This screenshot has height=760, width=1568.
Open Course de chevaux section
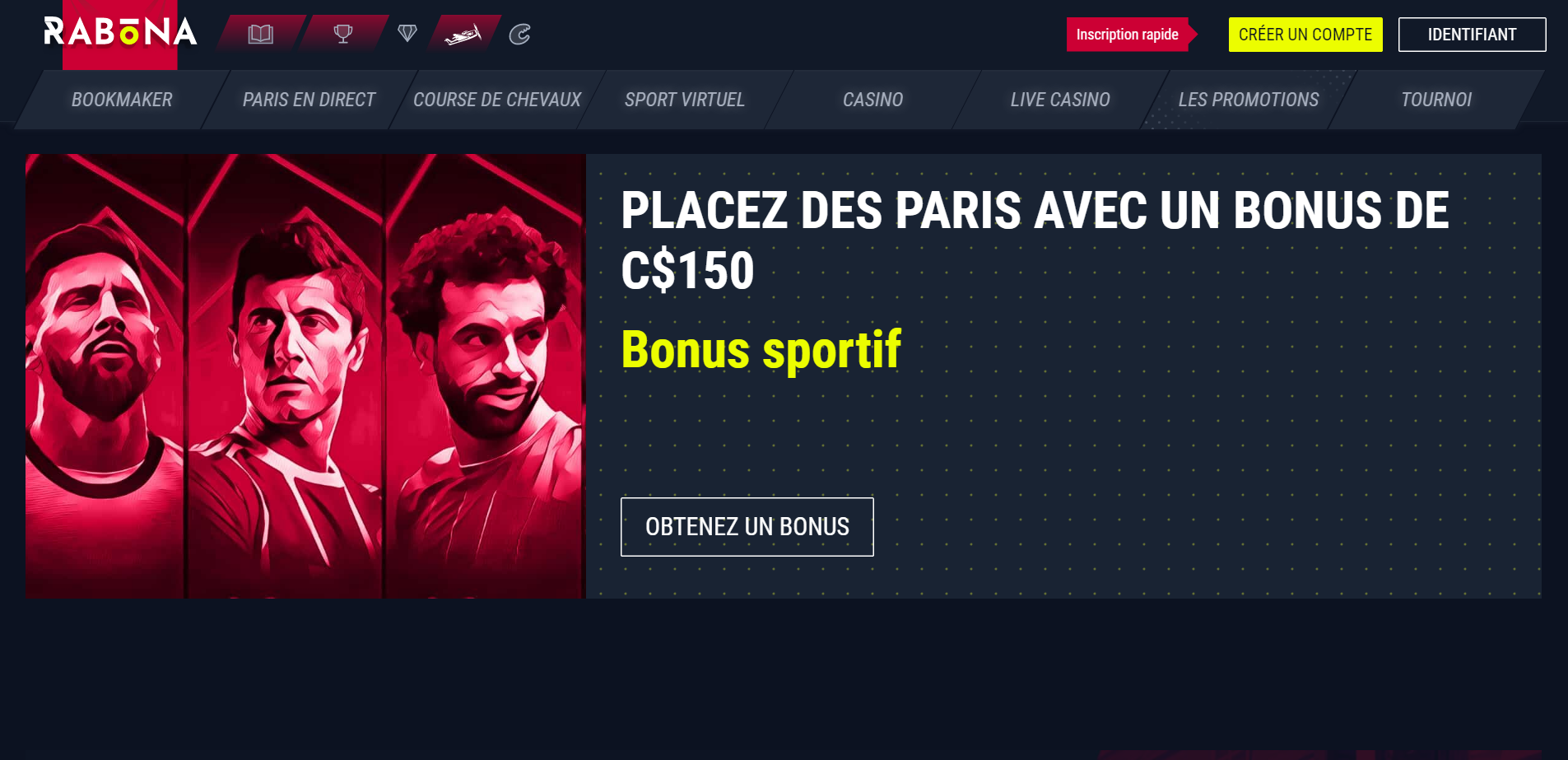click(x=497, y=100)
